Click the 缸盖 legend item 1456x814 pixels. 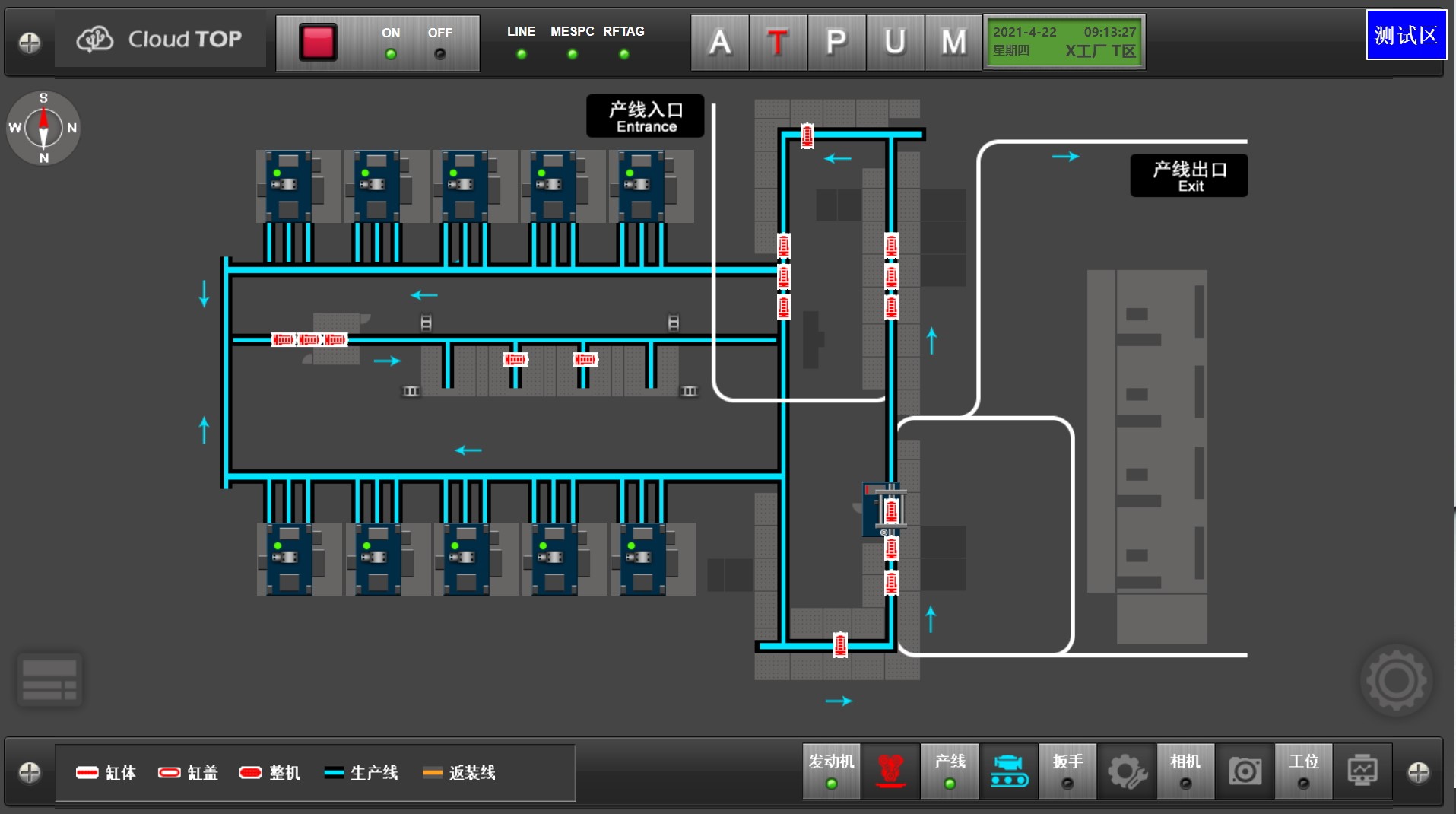[188, 773]
